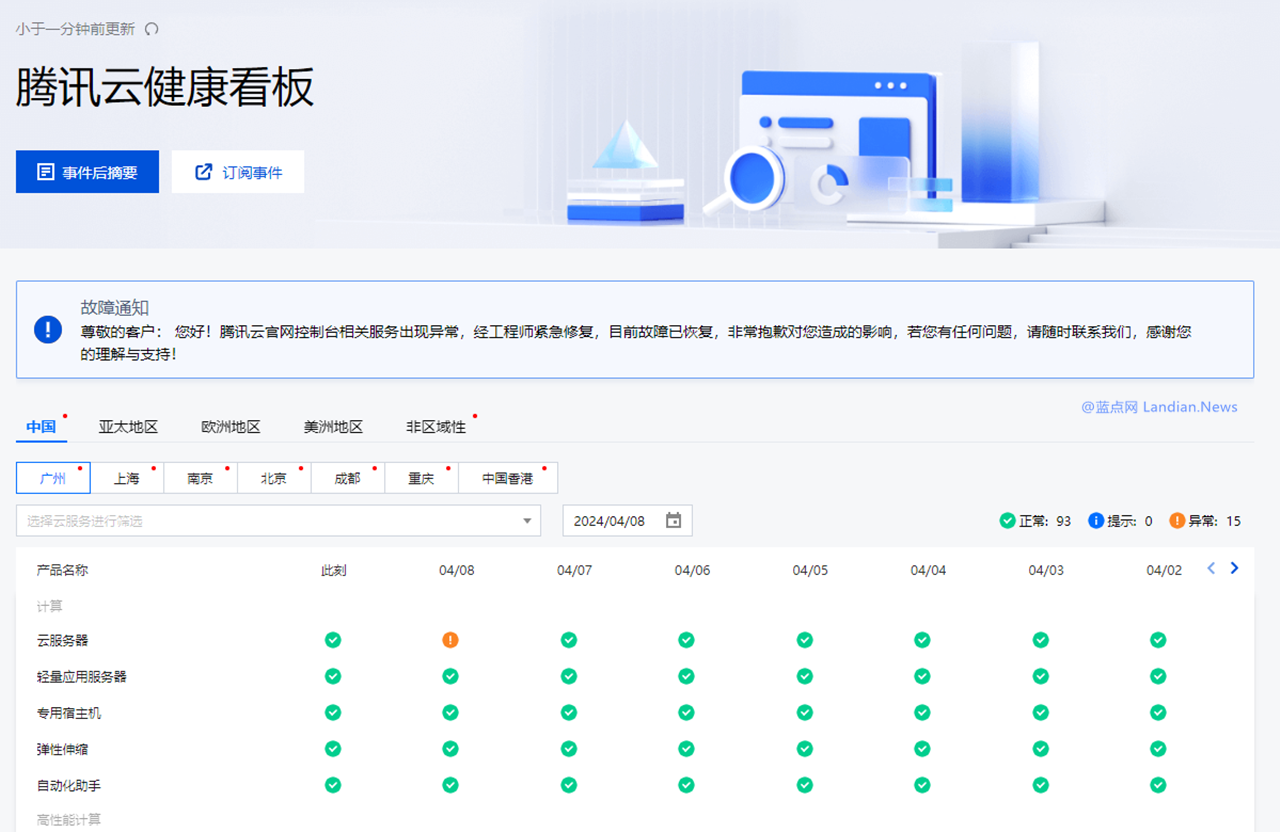The image size is (1280, 832).
Task: Click 专用宿主机 status icon under 此刻
Action: coord(333,713)
